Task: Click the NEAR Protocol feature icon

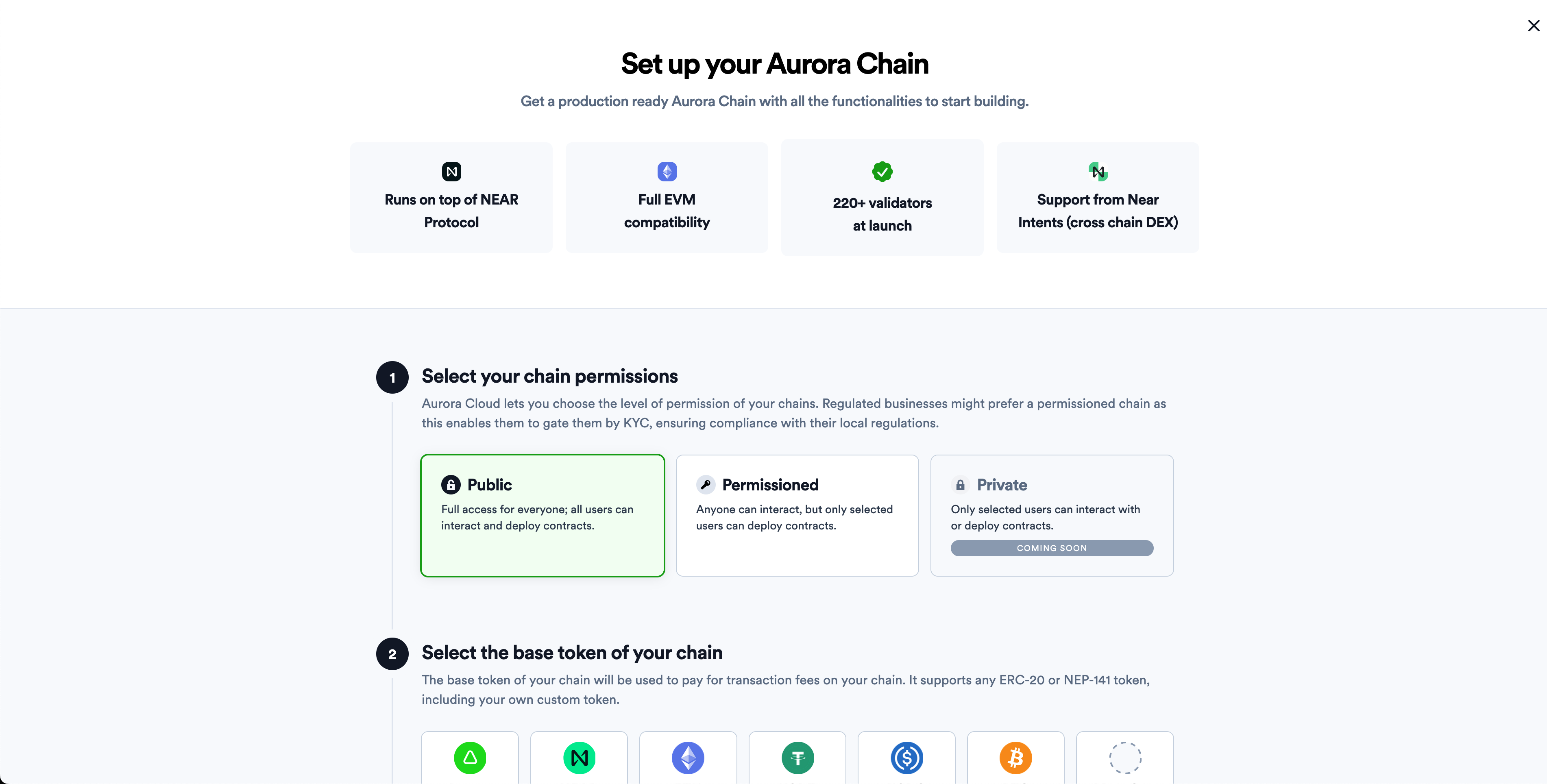Action: coord(451,171)
